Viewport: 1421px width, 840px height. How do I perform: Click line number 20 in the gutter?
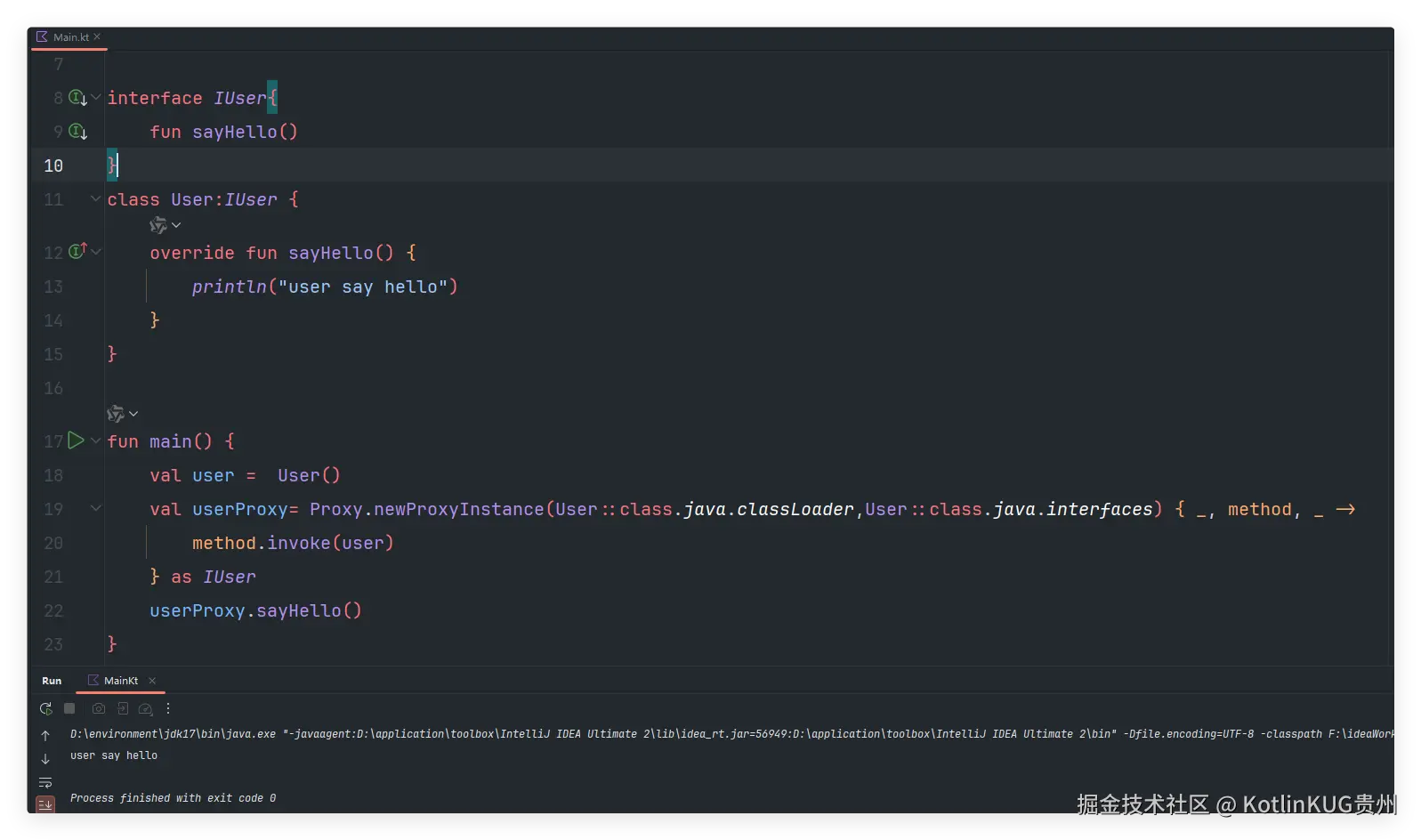point(53,543)
